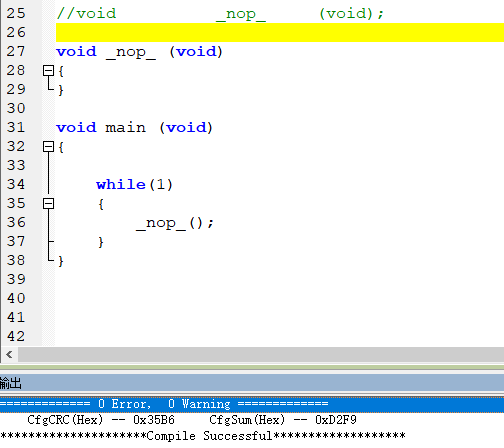Click the closing brace on line 38
This screenshot has height=448, width=504.
tap(61, 261)
